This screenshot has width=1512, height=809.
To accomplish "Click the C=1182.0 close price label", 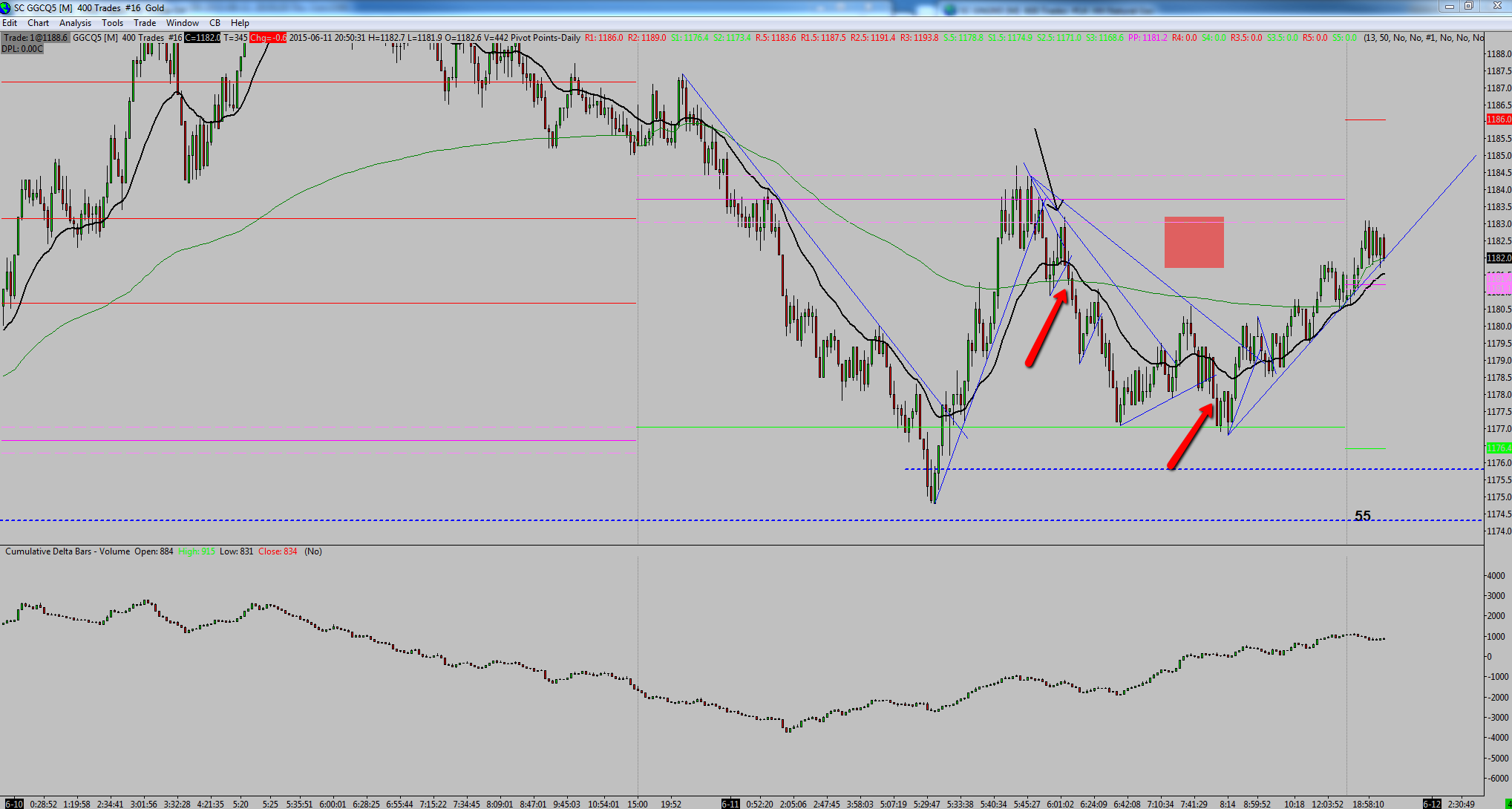I will click(203, 38).
